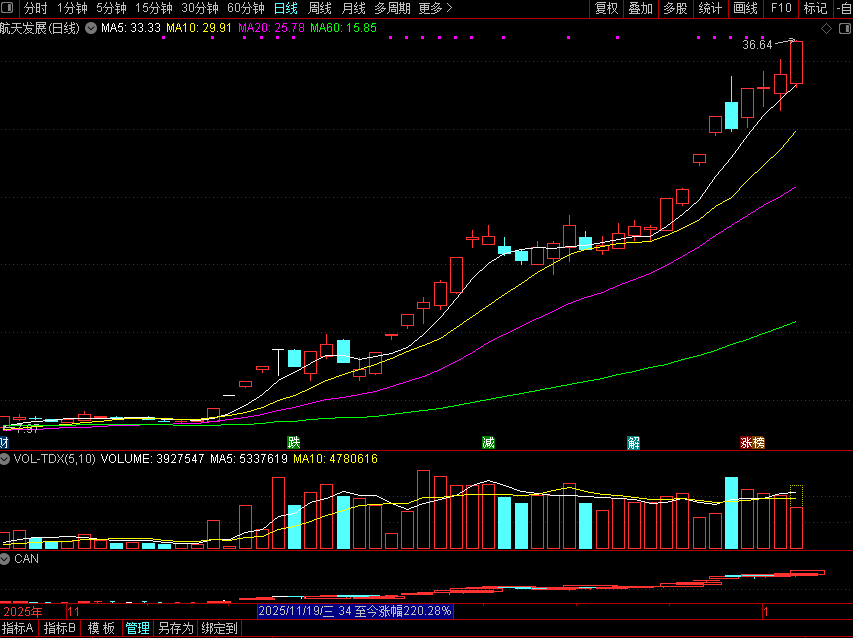This screenshot has width=853, height=638.
Task: Open the 指标A indicator tab
Action: [18, 629]
